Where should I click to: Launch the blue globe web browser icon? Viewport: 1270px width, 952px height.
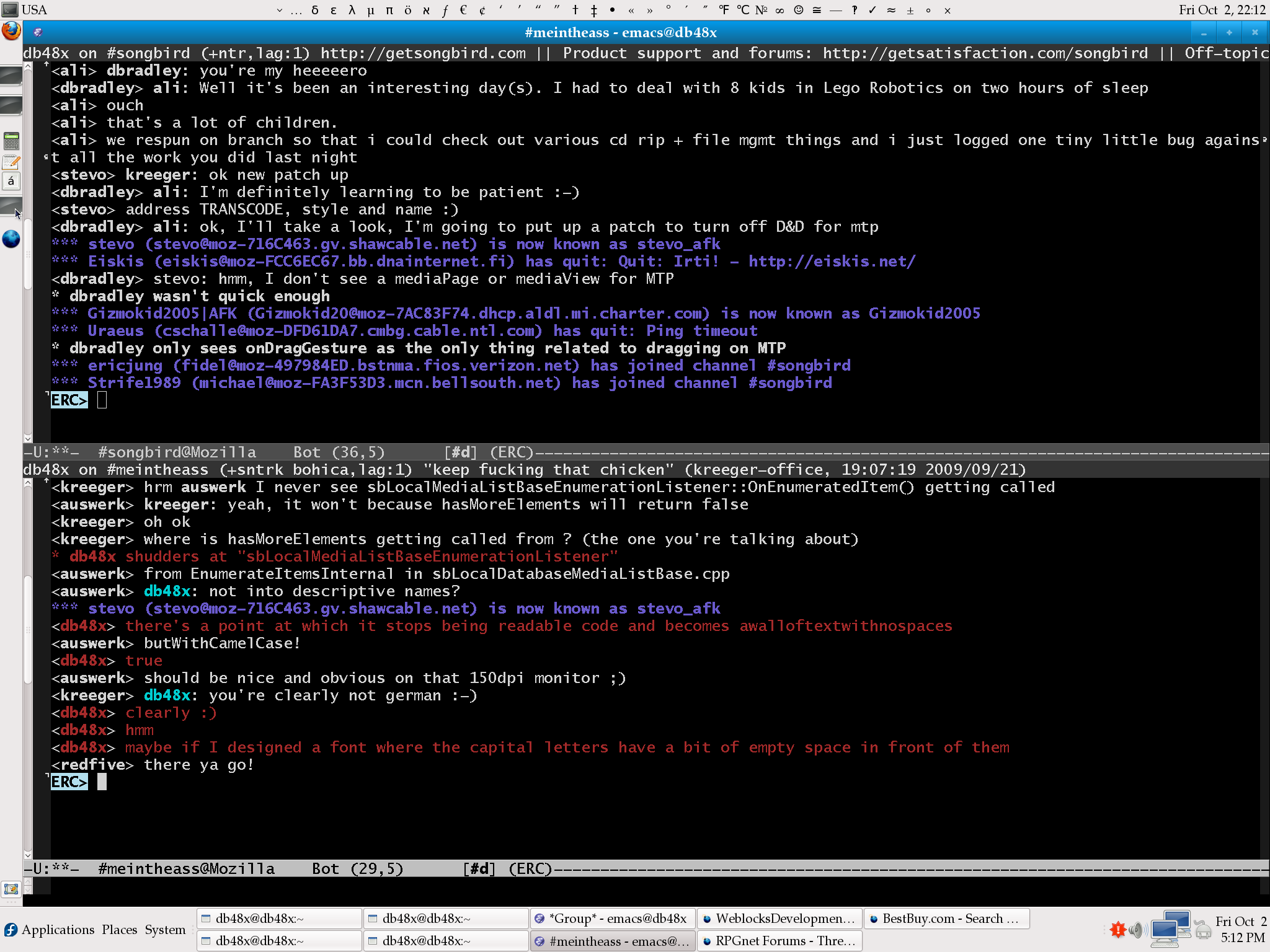[11, 239]
